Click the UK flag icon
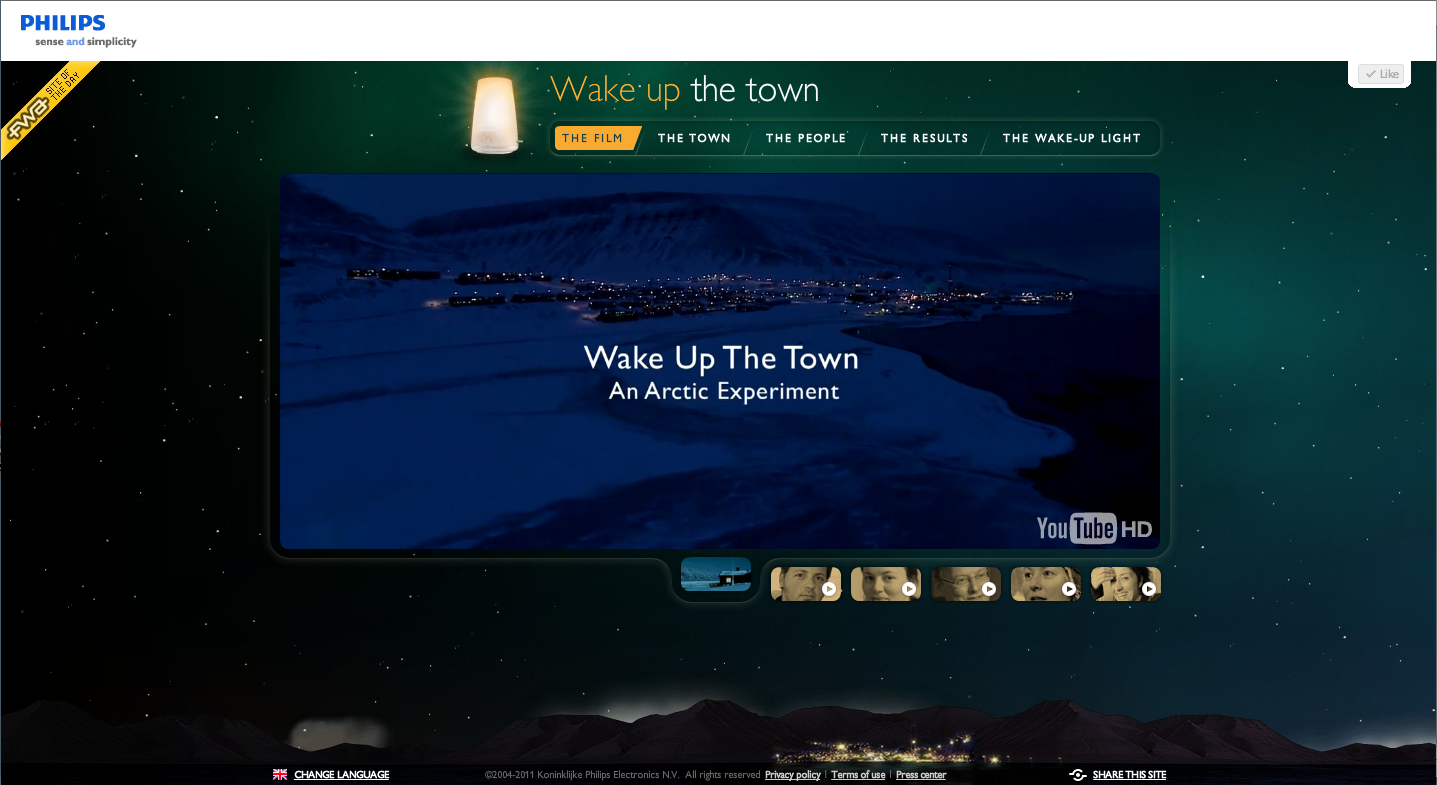Screen dimensions: 1437x785 point(280,775)
